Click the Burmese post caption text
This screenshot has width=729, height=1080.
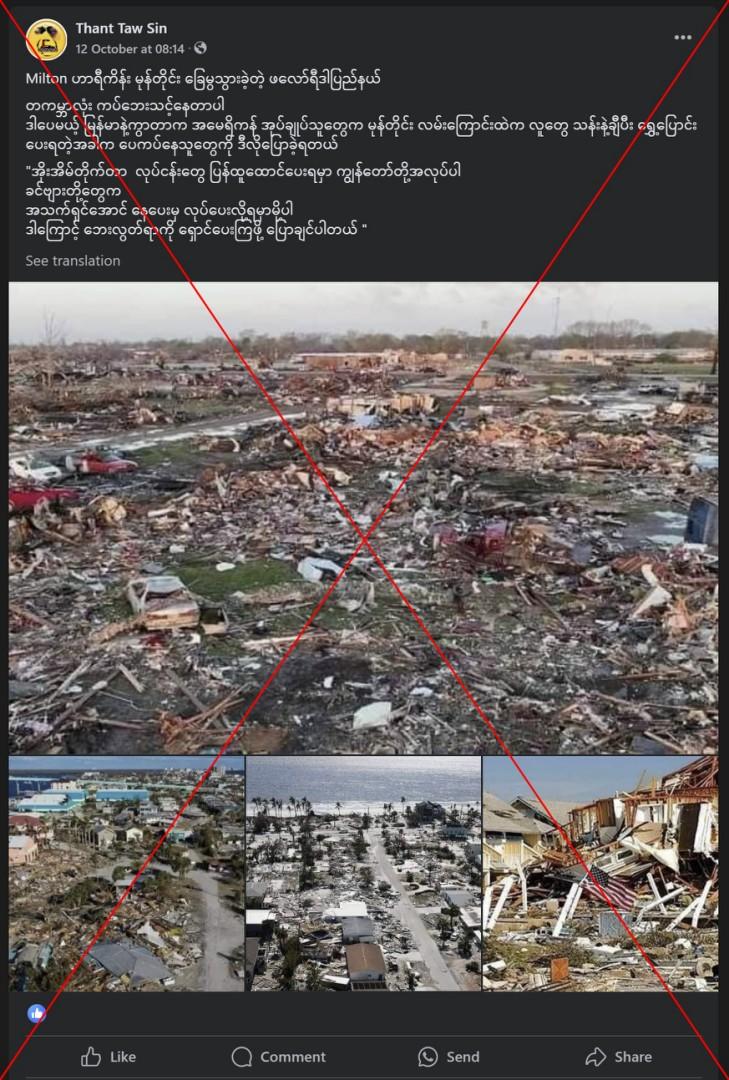(x=362, y=154)
